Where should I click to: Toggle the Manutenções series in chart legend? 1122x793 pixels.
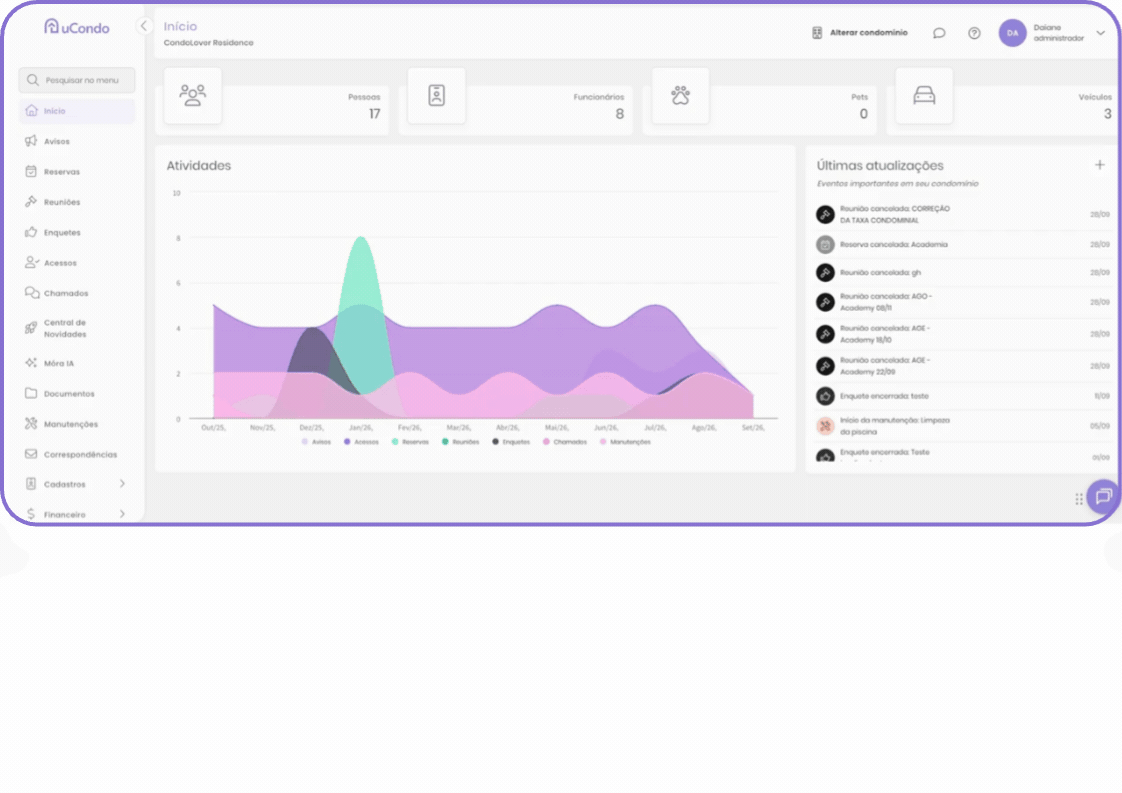[x=625, y=442]
